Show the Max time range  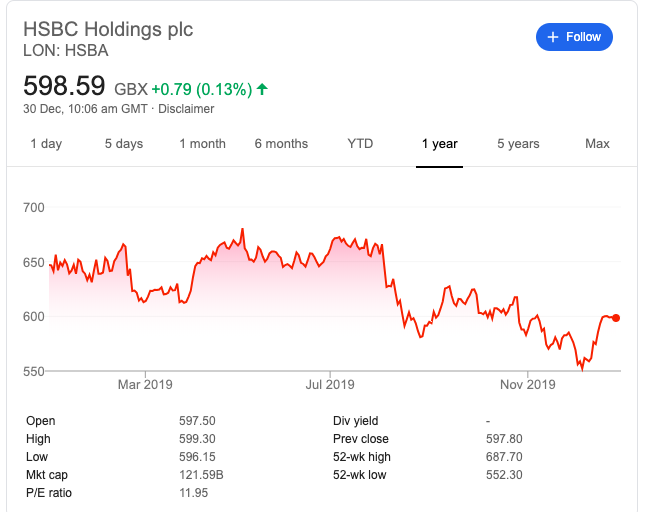pyautogui.click(x=597, y=144)
